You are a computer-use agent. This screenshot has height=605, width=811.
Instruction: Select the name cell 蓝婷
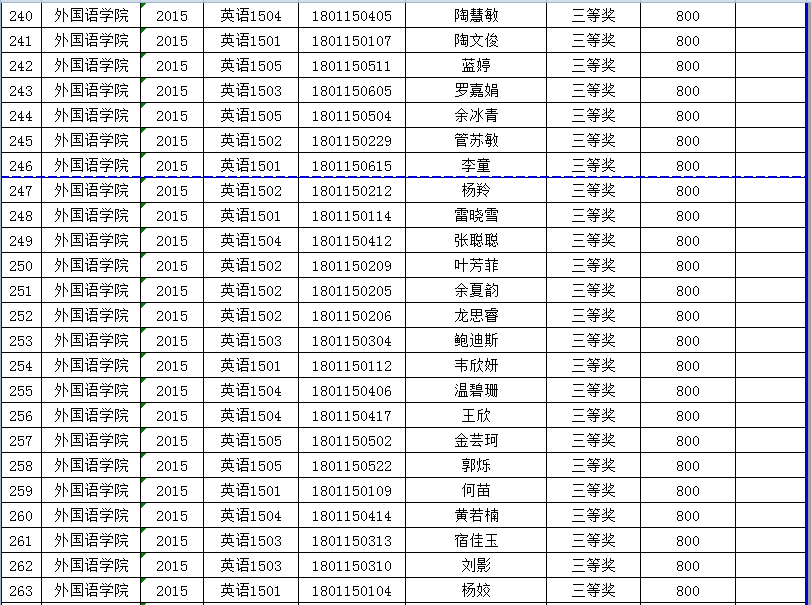[x=475, y=66]
